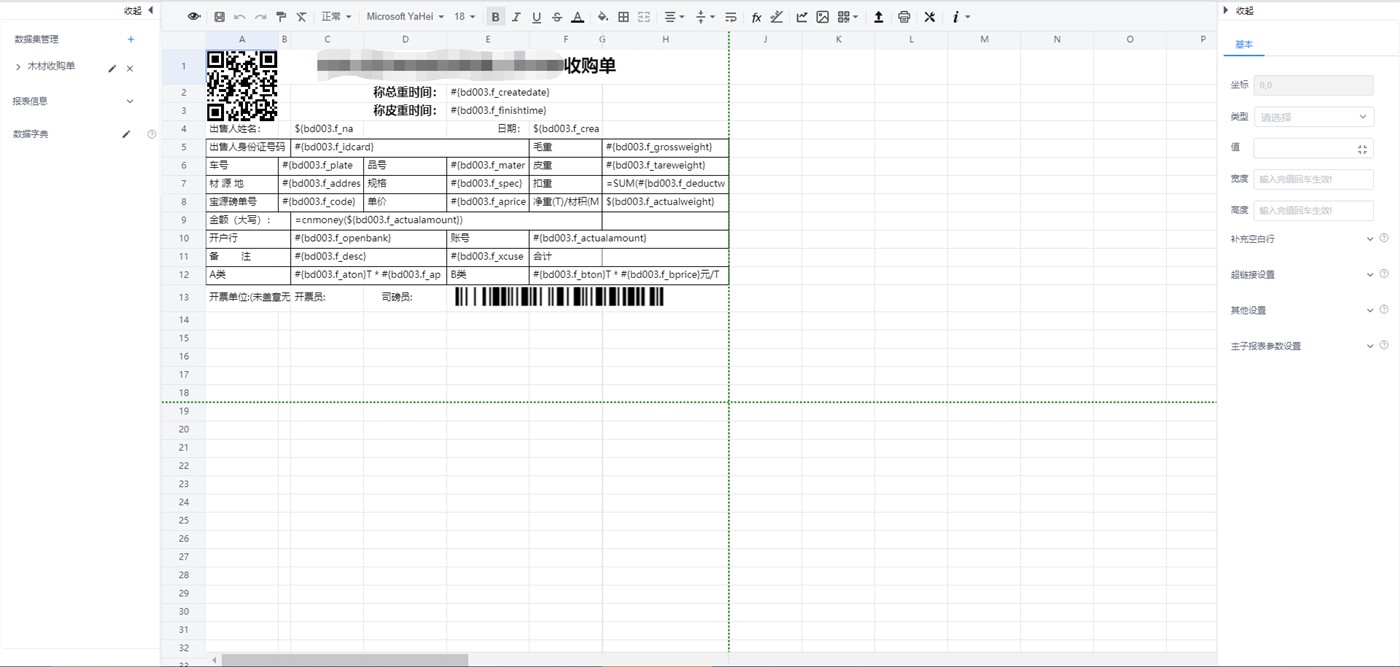The image size is (1400, 667).
Task: Collapse the left panel with 收起
Action: (137, 10)
